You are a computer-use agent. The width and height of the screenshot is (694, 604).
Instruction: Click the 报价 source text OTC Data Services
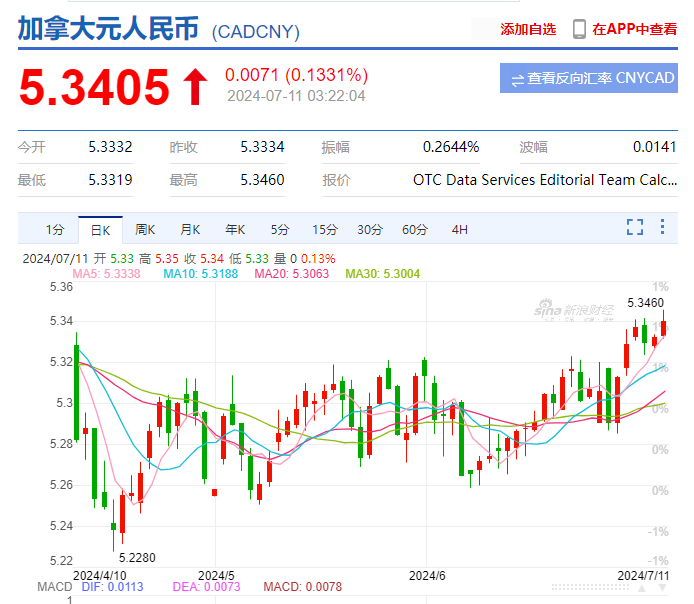[x=545, y=180]
